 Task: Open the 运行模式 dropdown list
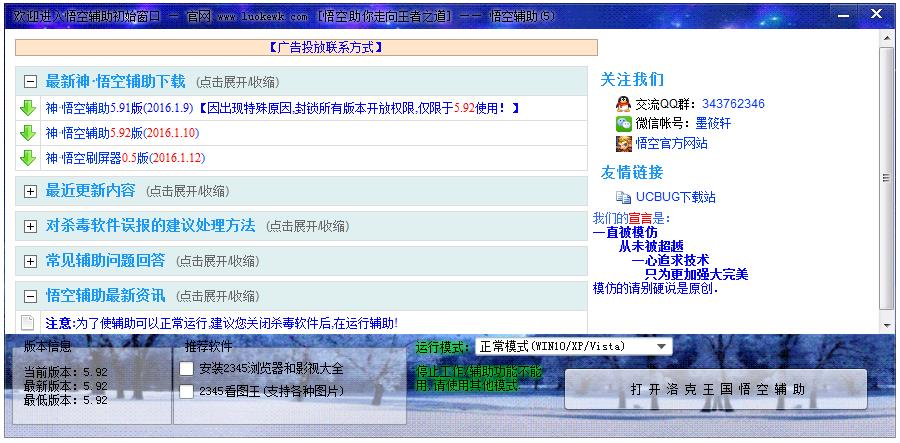(662, 346)
